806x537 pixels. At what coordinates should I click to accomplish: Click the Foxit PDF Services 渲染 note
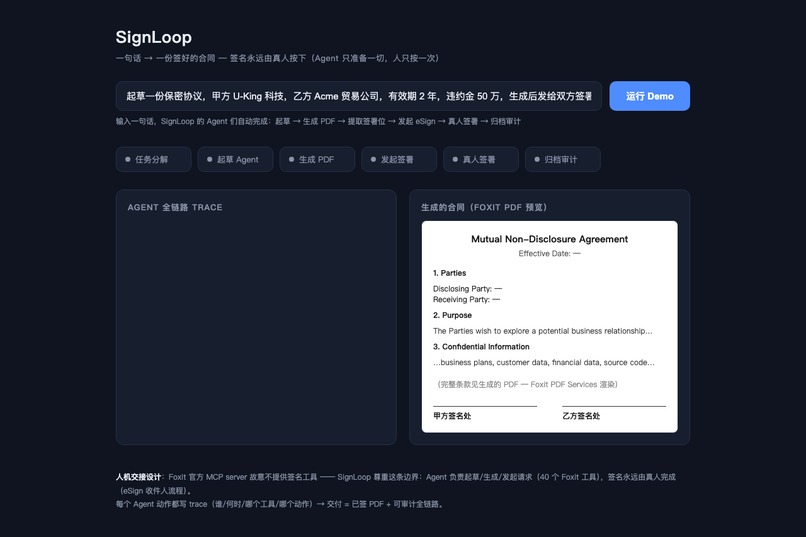[x=527, y=384]
